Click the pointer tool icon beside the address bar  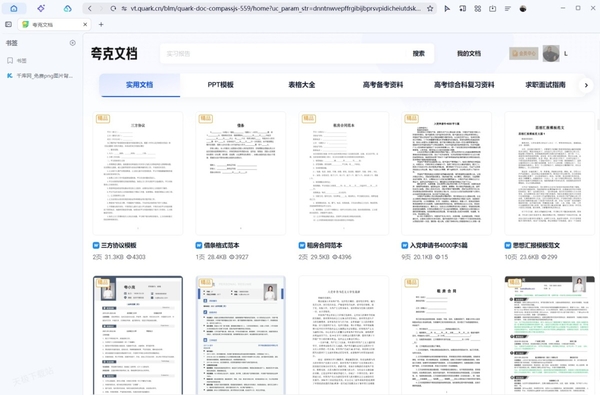[x=447, y=8]
